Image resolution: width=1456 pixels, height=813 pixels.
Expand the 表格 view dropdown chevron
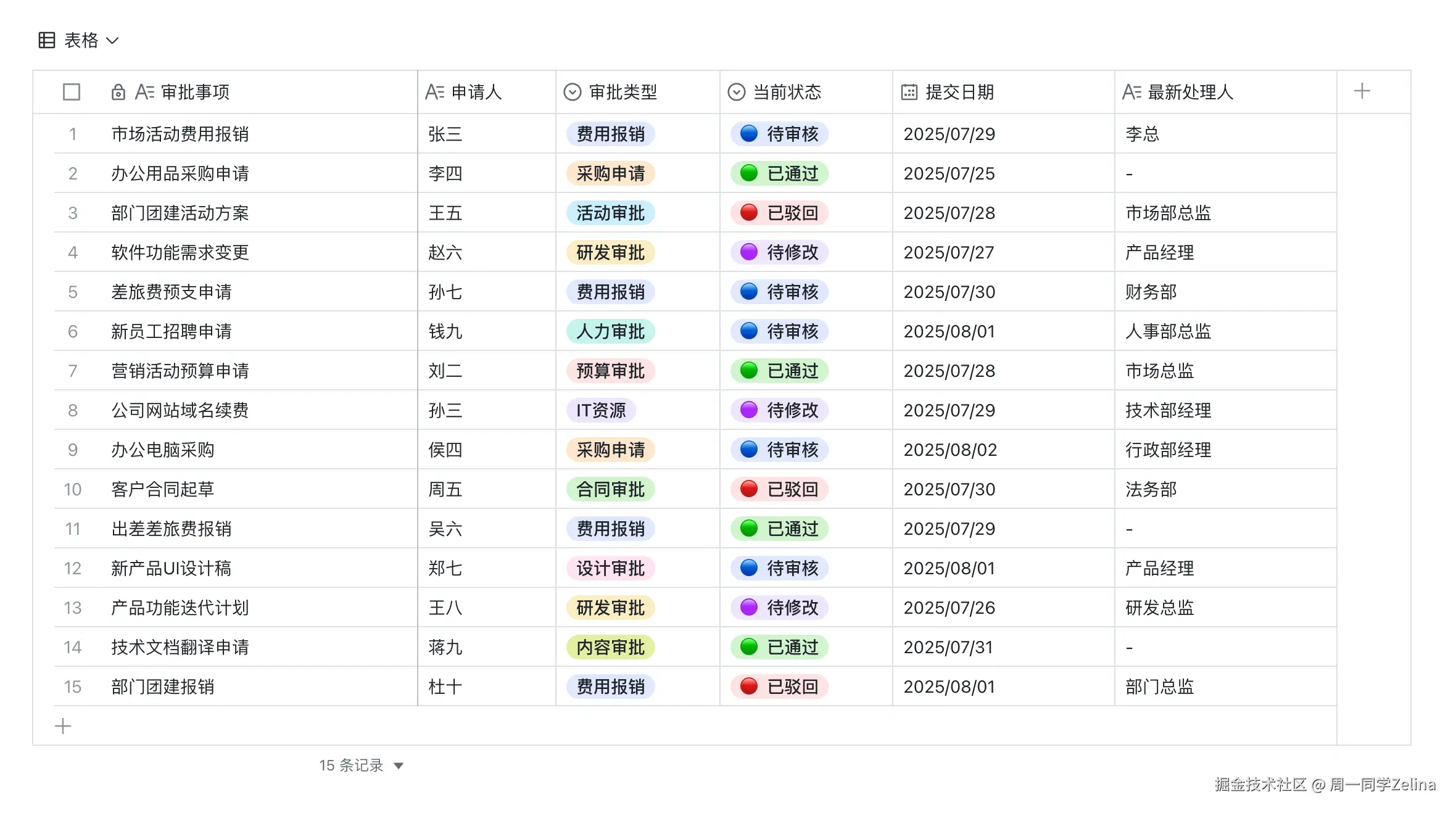tap(112, 41)
